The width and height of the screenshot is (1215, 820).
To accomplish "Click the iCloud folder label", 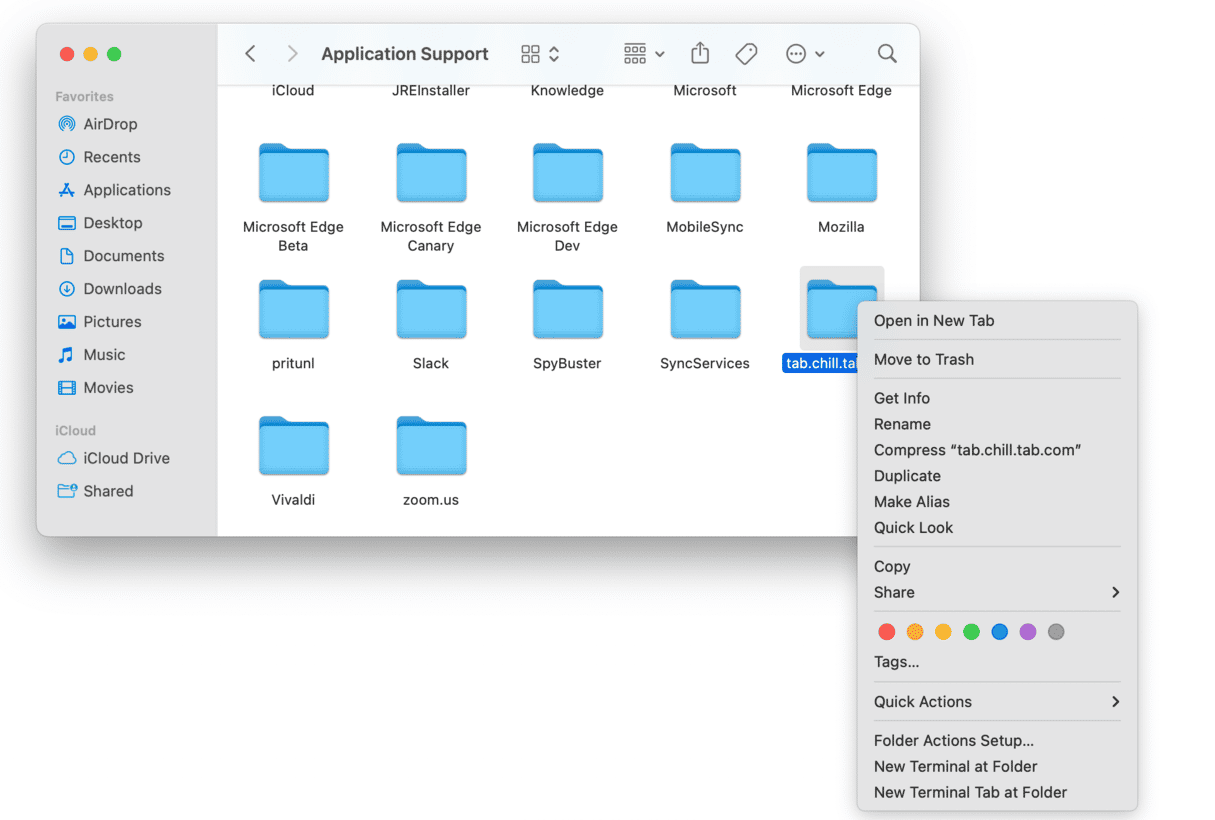I will click(x=293, y=90).
